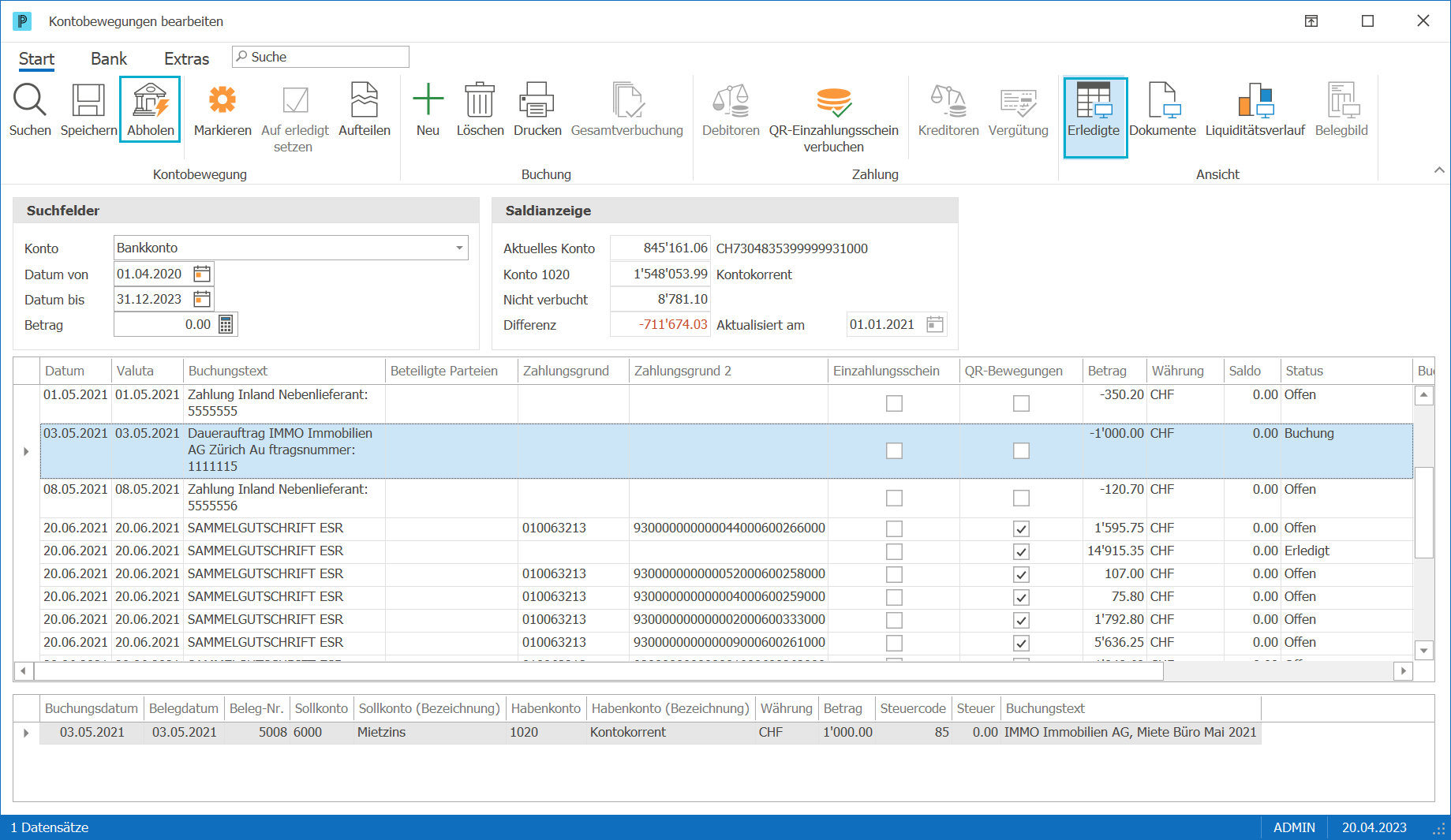Uncheck QR-Bewegungen for 5'636.25 row

click(1021, 643)
